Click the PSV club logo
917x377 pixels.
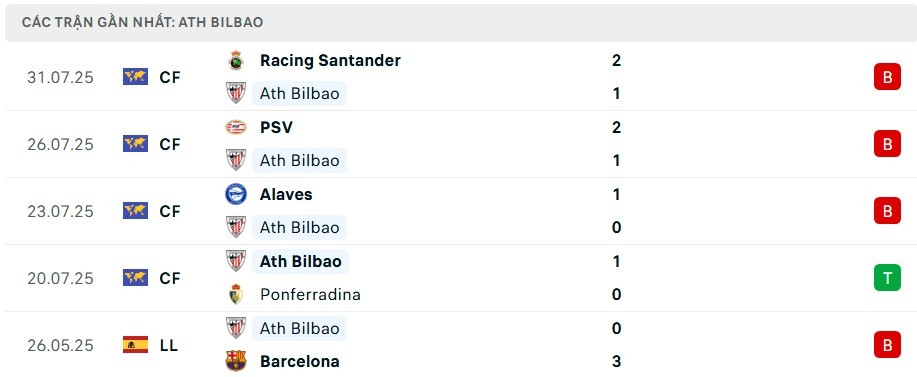coord(236,127)
